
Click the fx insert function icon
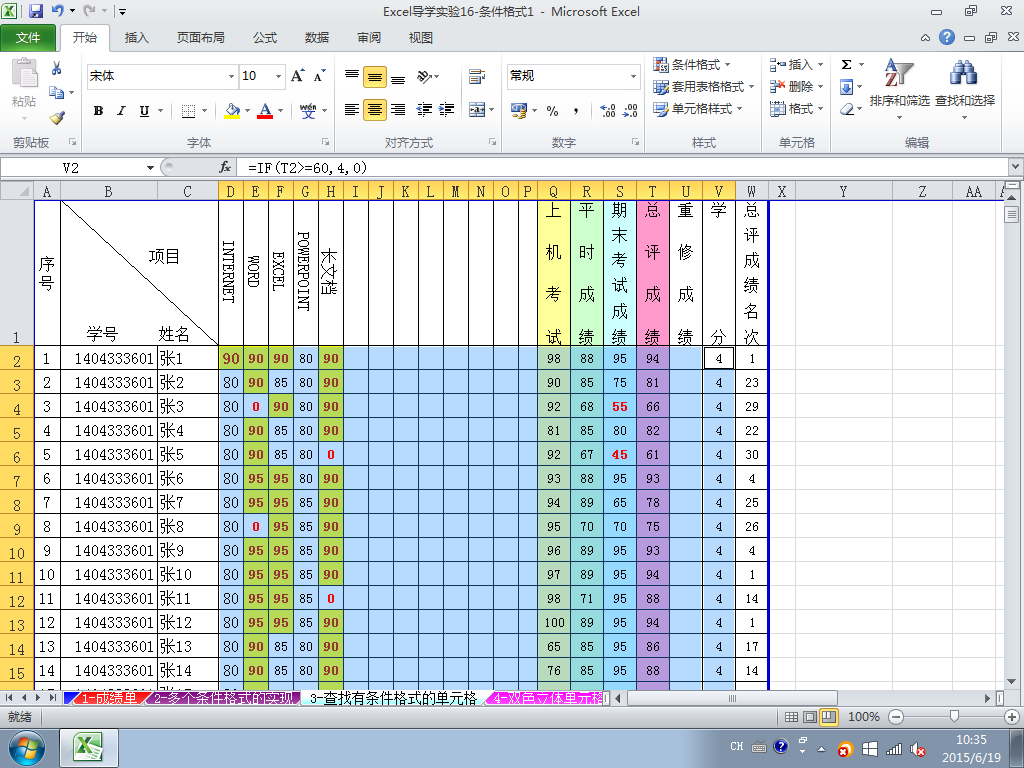tap(225, 168)
